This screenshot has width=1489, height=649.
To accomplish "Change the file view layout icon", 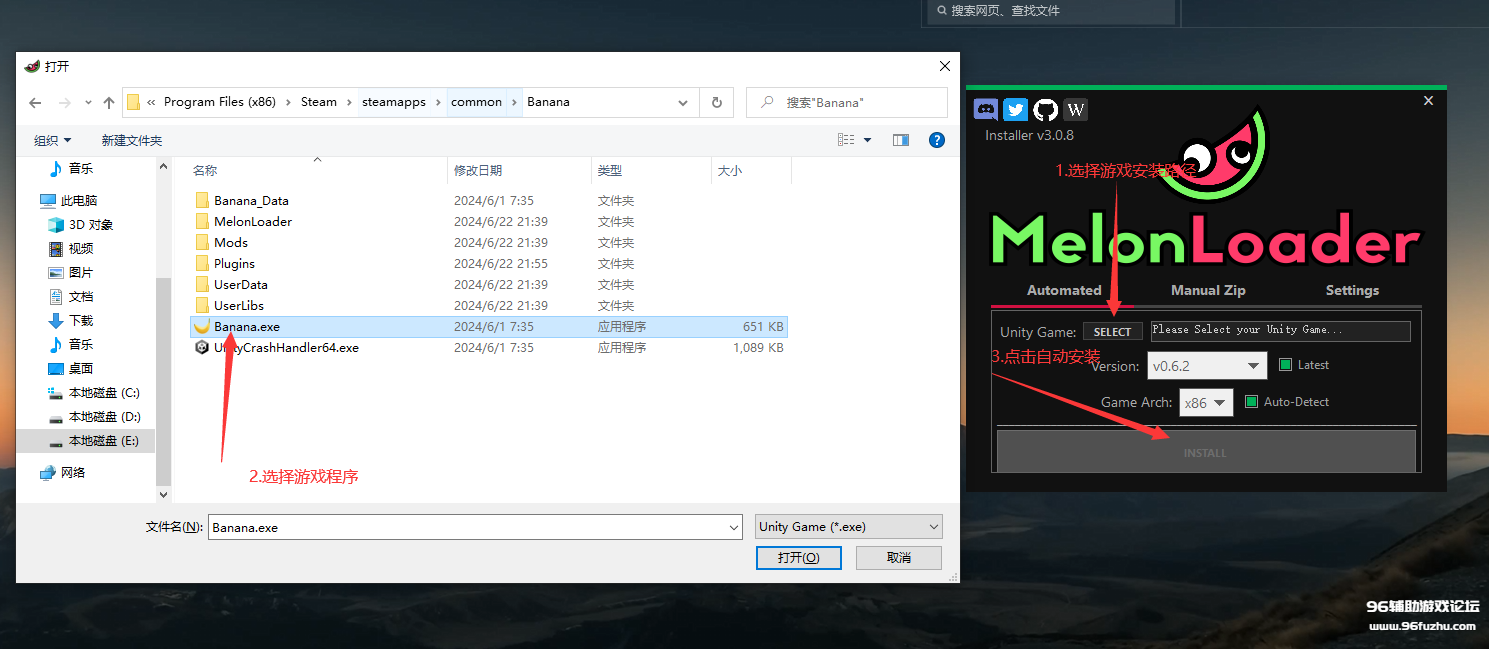I will (846, 140).
